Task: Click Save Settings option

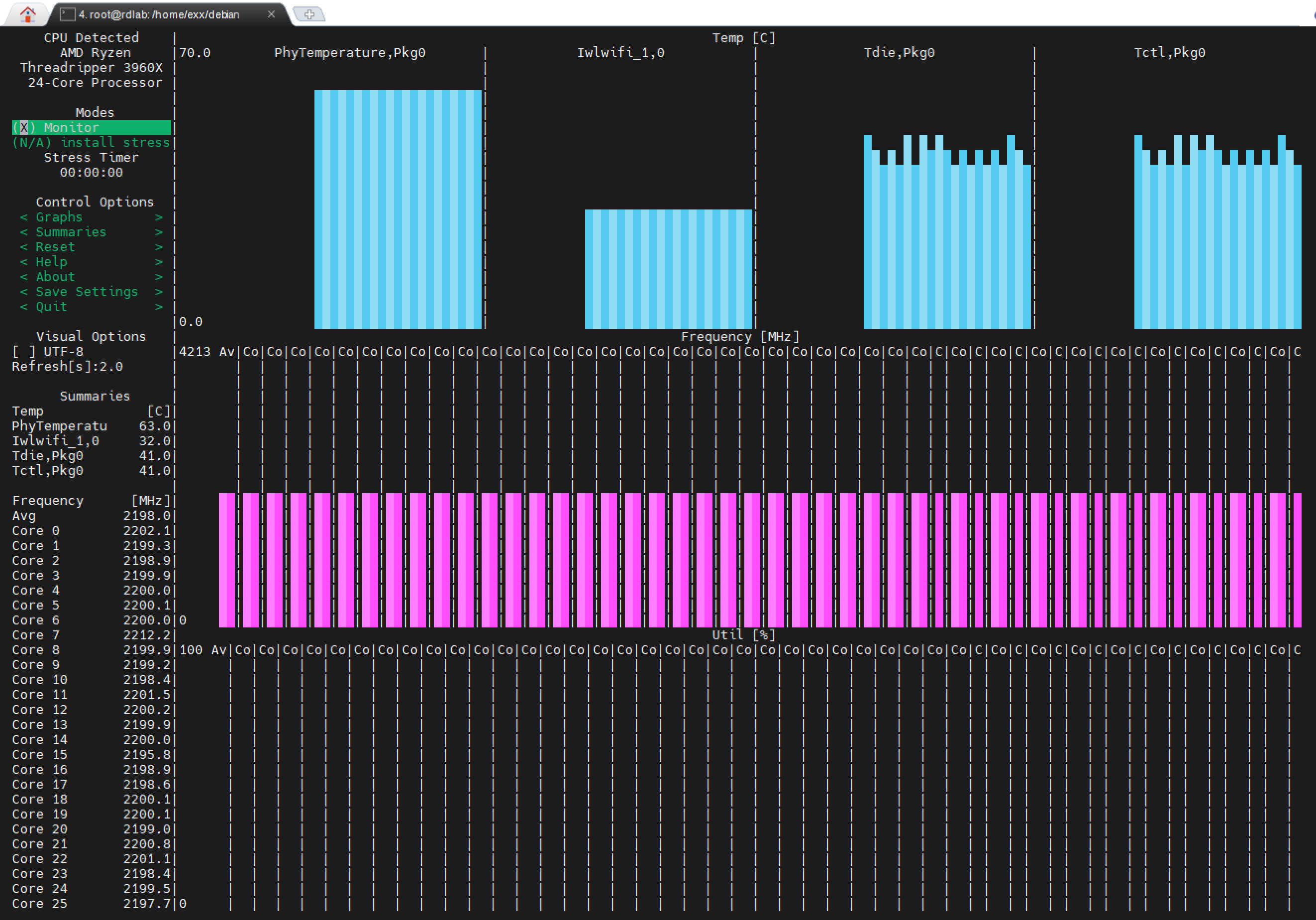Action: 91,292
